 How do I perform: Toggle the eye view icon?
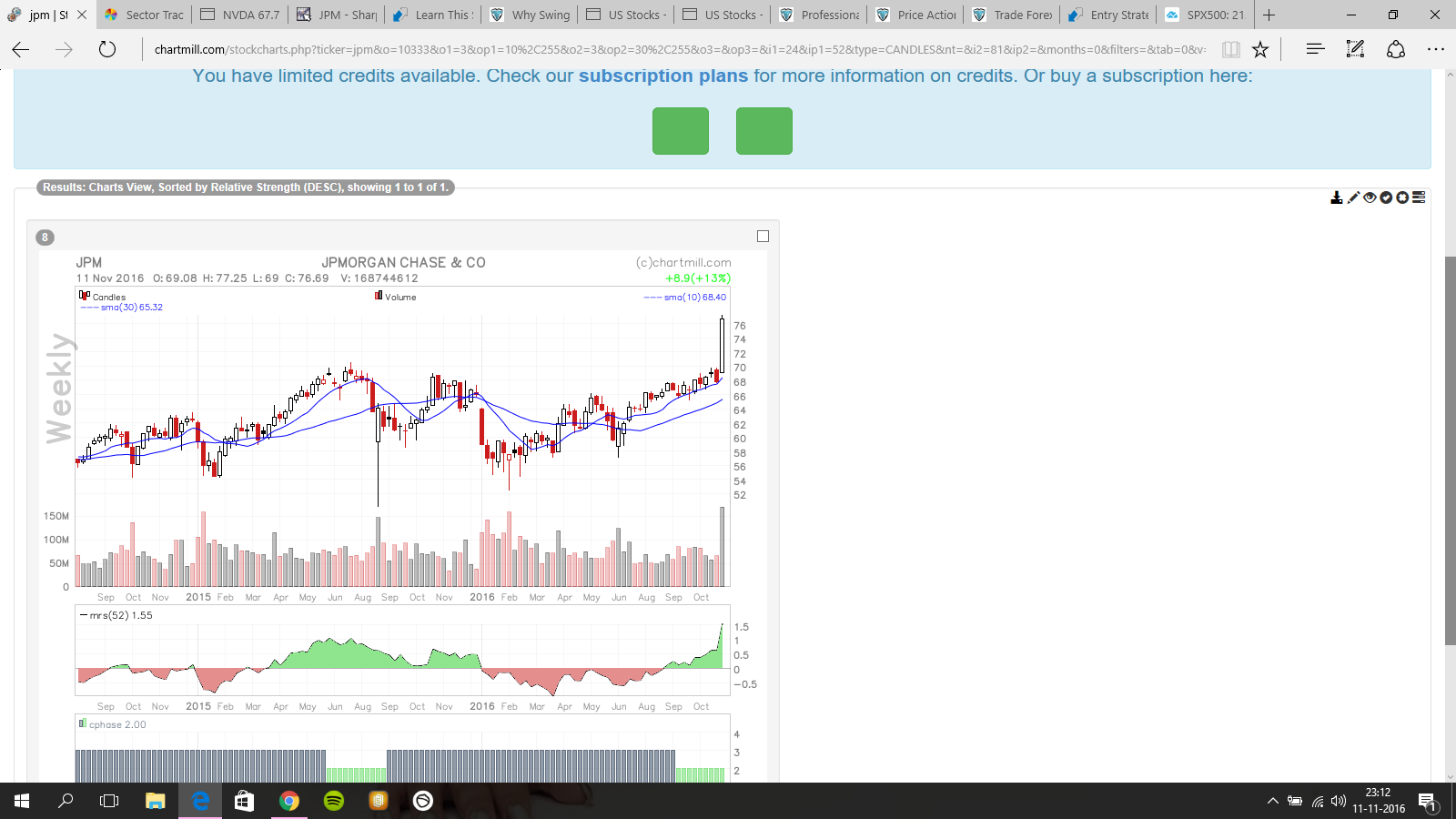click(x=1370, y=197)
